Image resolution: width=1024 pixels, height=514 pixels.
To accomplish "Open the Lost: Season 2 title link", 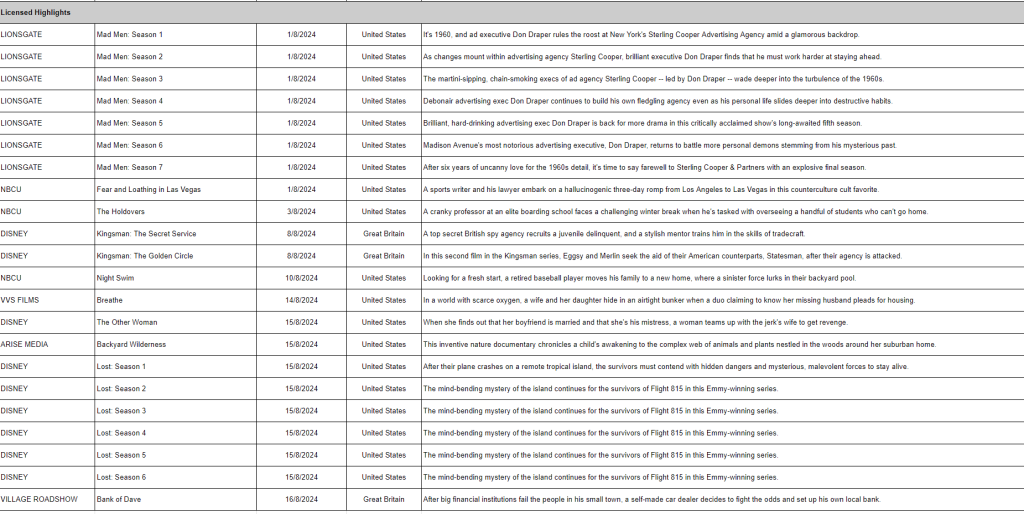I will (x=121, y=388).
